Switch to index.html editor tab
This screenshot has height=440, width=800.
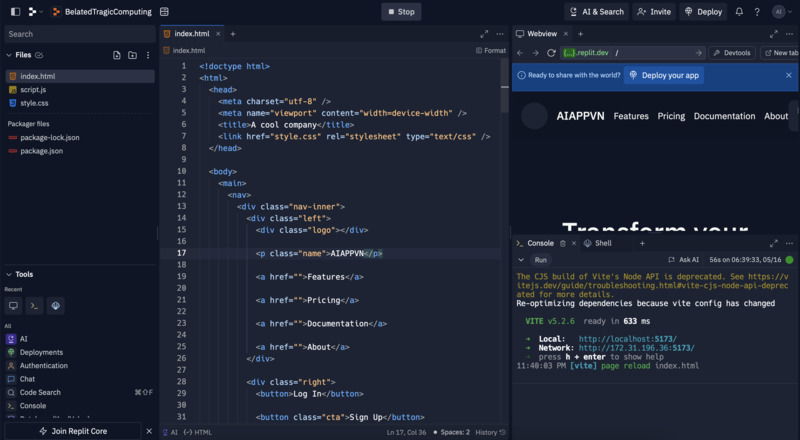191,34
